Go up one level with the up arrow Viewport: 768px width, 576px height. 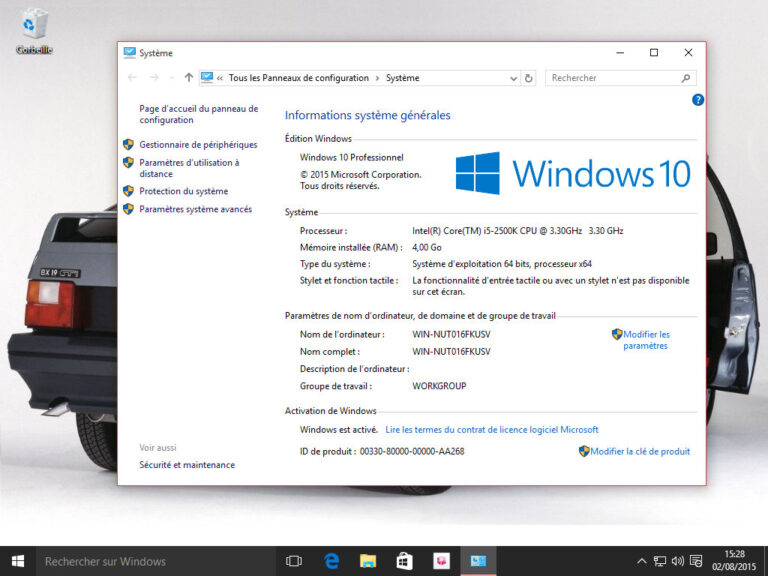pyautogui.click(x=189, y=78)
